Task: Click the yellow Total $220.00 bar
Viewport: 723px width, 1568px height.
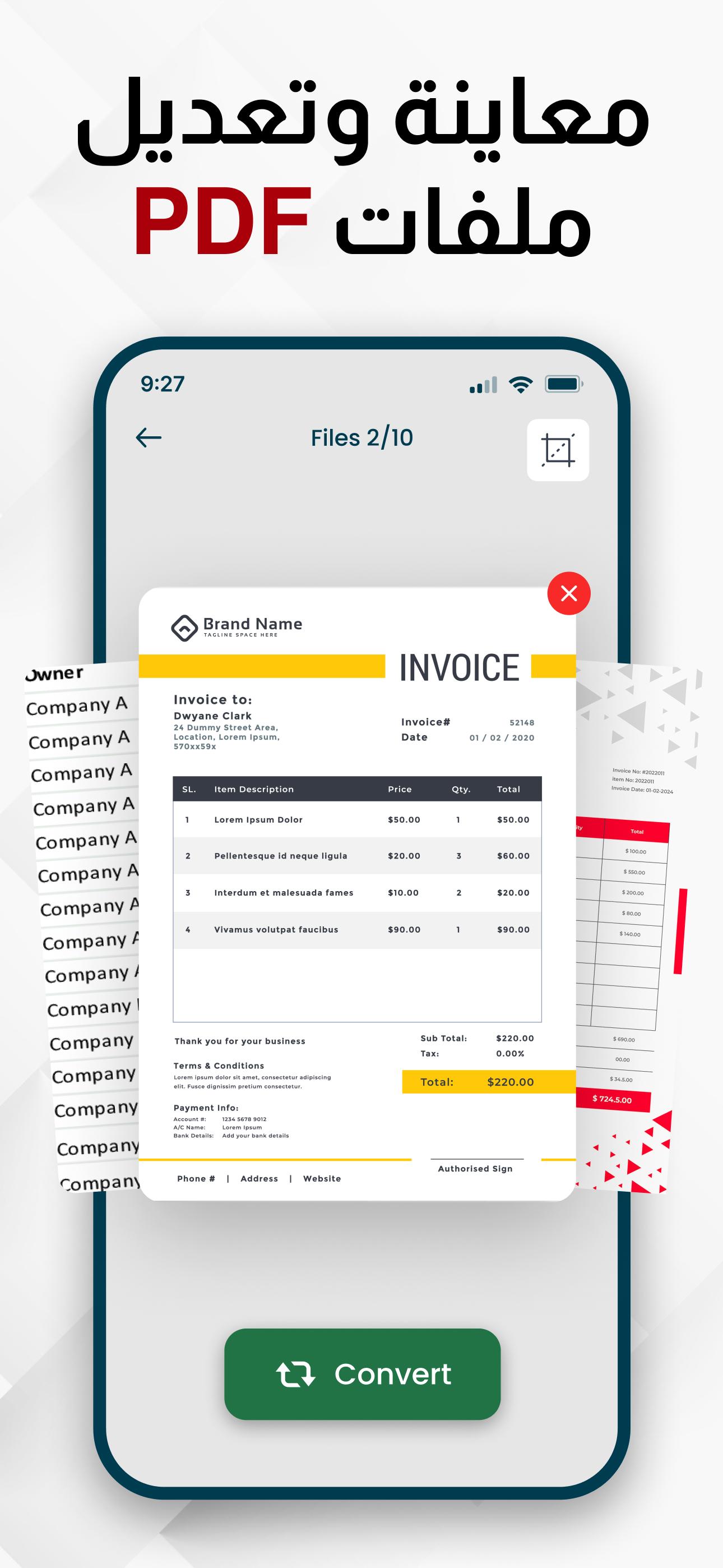Action: [489, 1082]
